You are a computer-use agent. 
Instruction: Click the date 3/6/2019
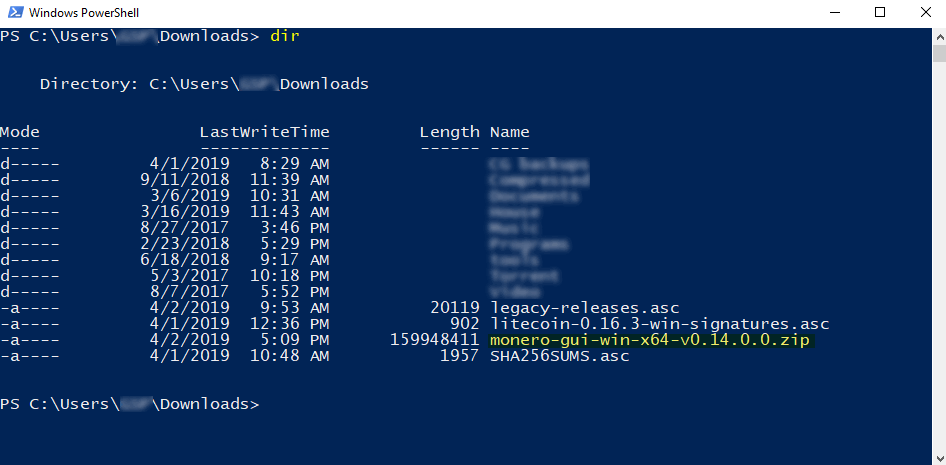190,196
